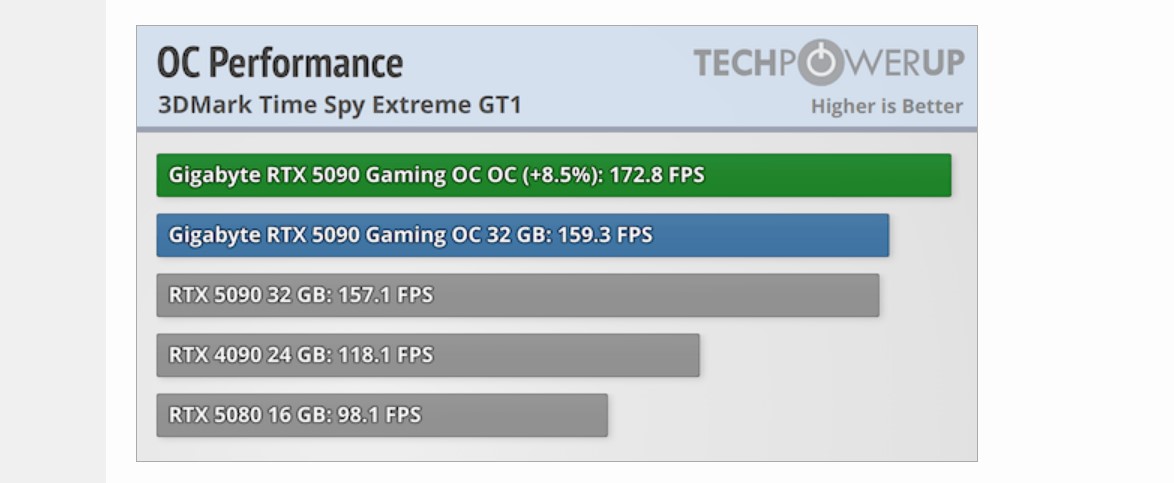This screenshot has height=483, width=1174.
Task: Click the green Gigabyte RTX 5090 OC bar
Action: (820, 175)
